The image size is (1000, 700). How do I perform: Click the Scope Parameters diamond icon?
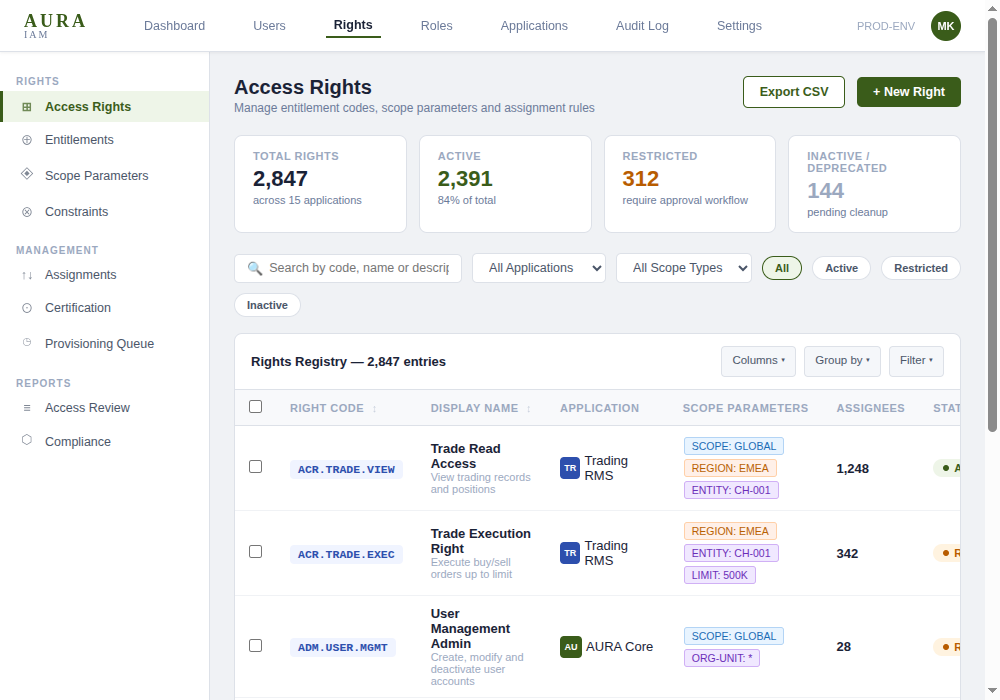[x=27, y=174]
